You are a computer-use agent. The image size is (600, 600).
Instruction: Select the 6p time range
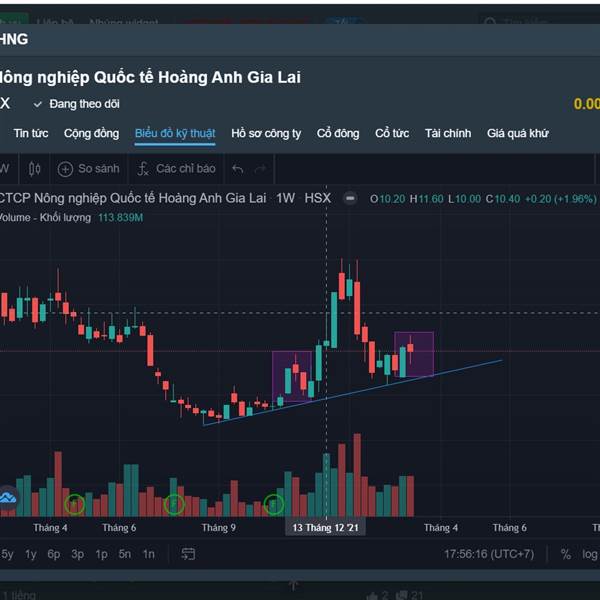[54, 554]
